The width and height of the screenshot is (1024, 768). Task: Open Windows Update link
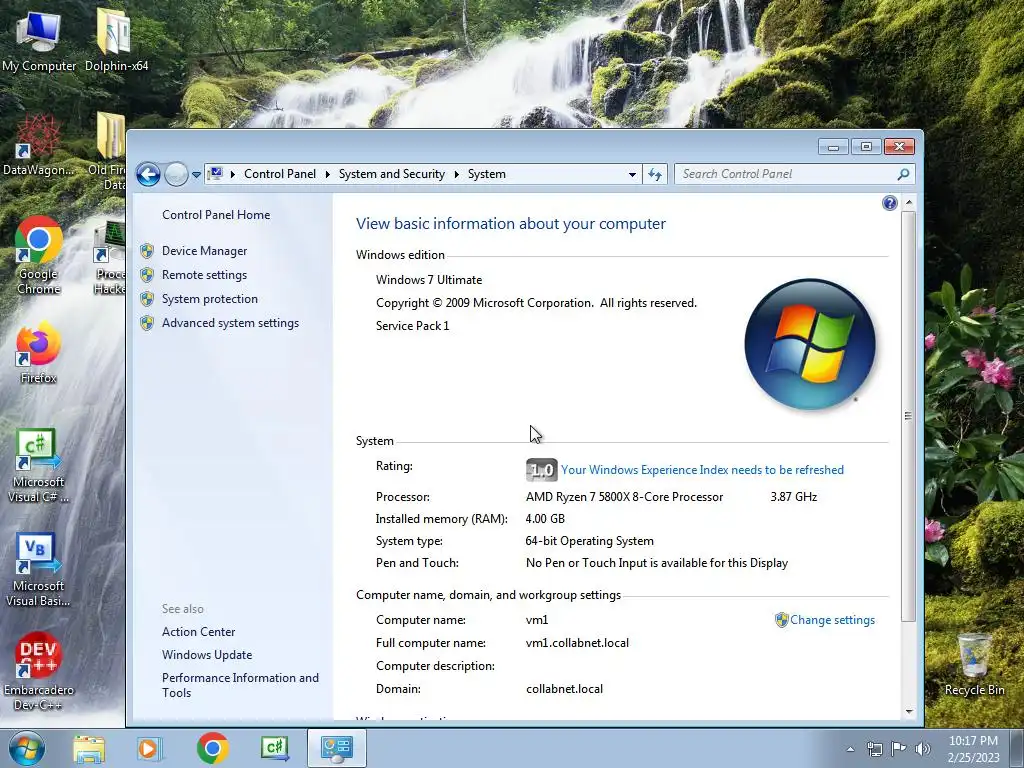pyautogui.click(x=207, y=654)
